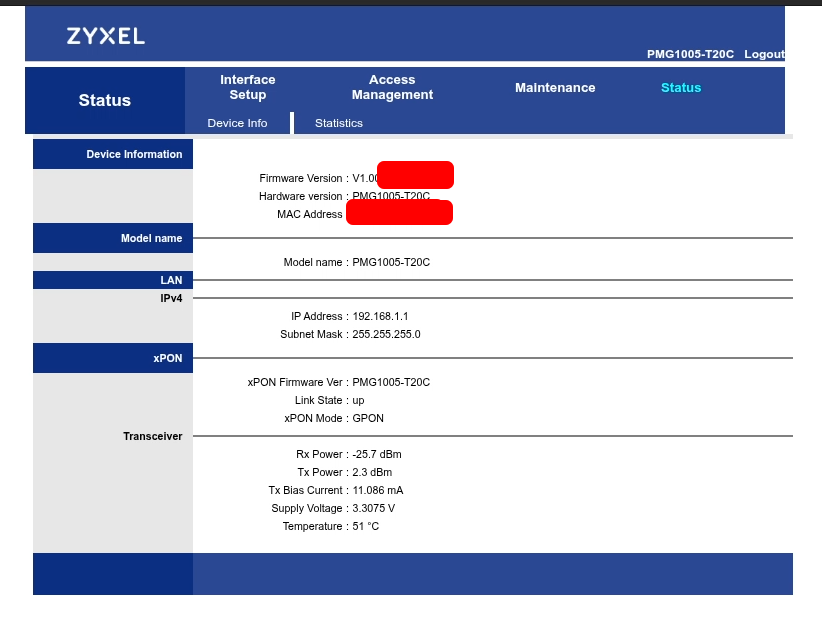Viewport: 822px width, 620px height.
Task: Open the Access Management menu
Action: point(392,87)
